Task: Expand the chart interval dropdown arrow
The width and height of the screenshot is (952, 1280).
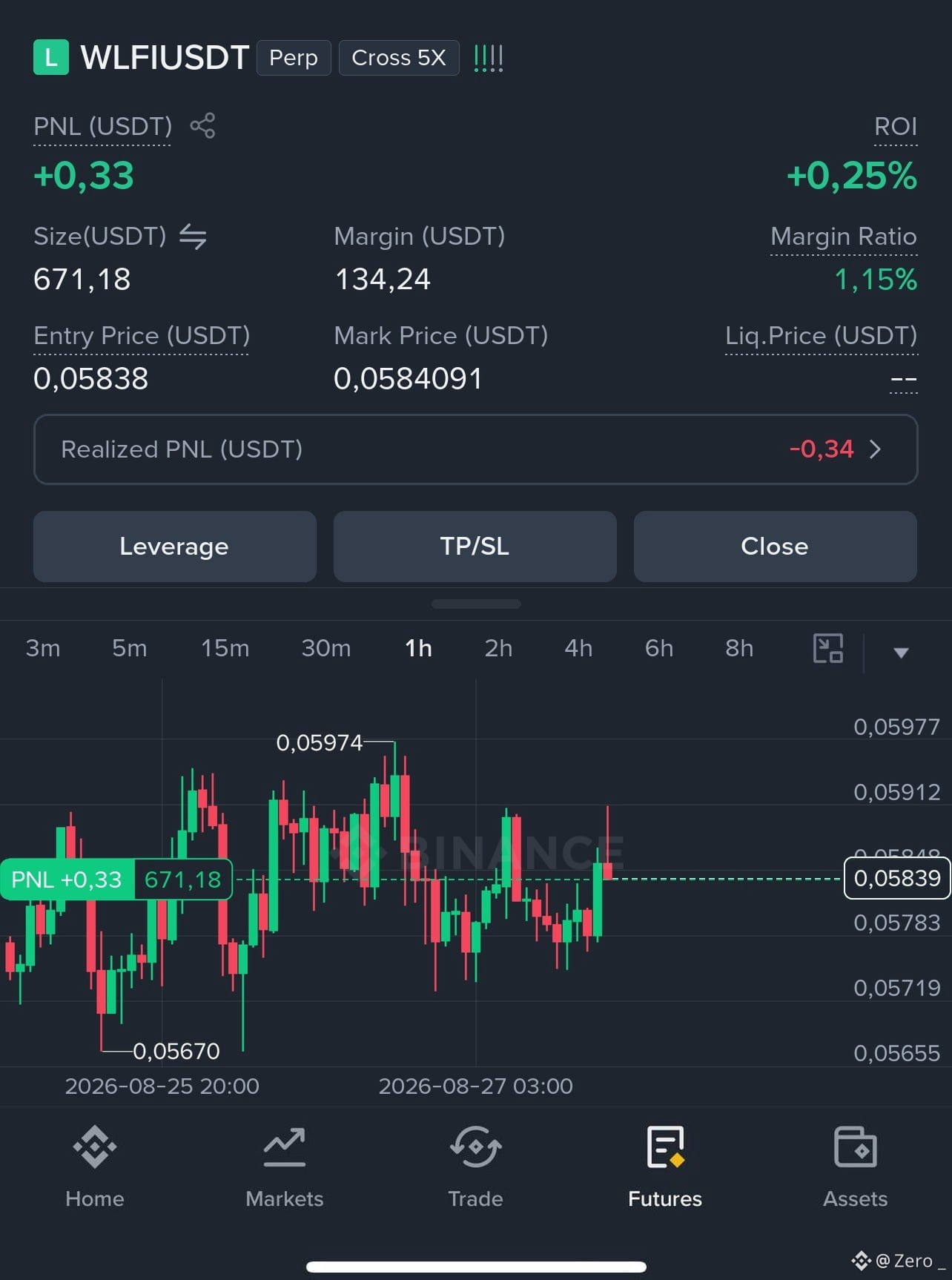Action: point(901,653)
